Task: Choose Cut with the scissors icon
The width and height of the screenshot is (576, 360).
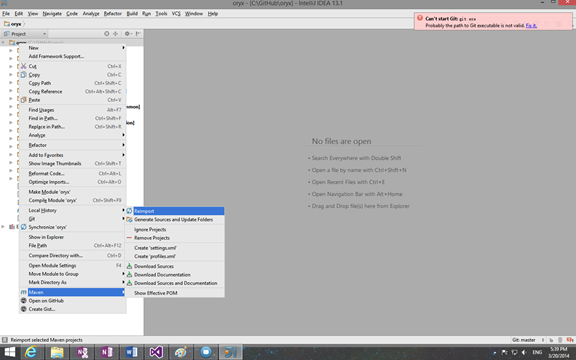Action: 72,66
